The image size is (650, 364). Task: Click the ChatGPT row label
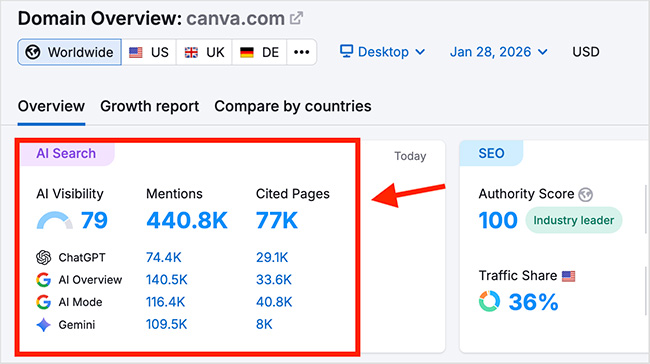click(82, 257)
